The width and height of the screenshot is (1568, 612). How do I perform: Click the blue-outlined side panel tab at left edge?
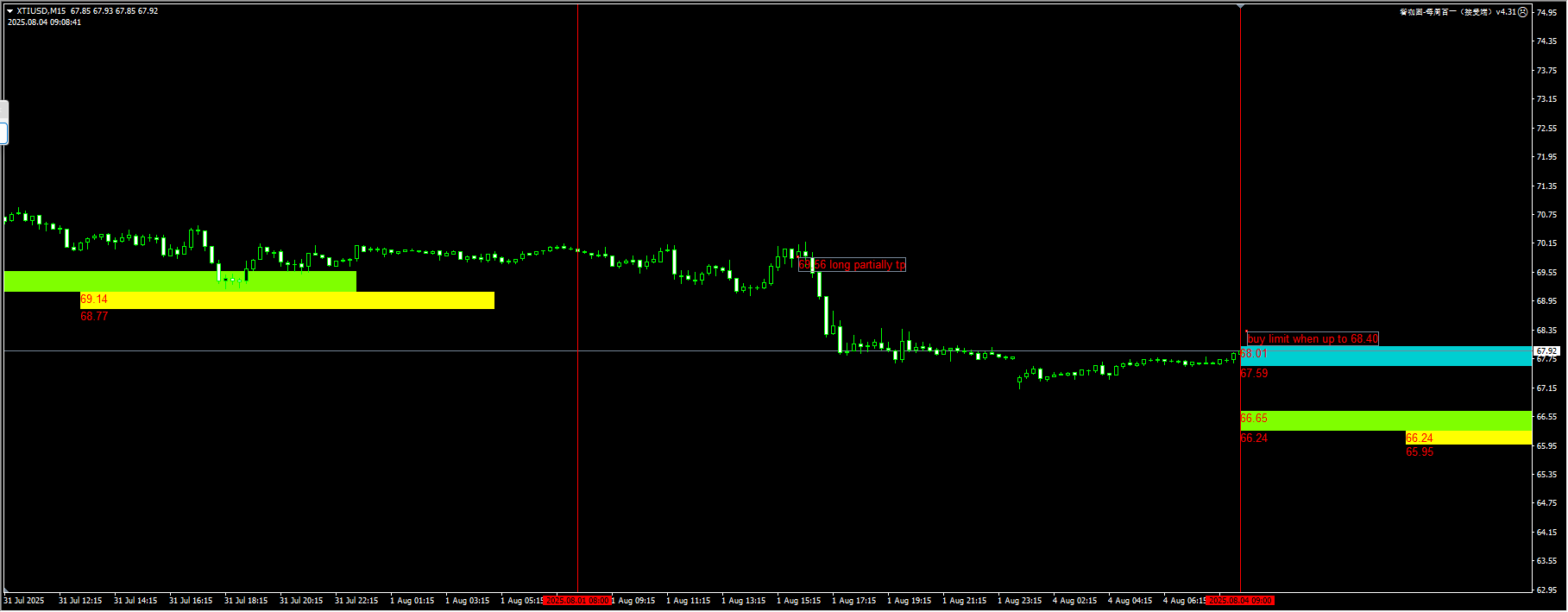3,133
